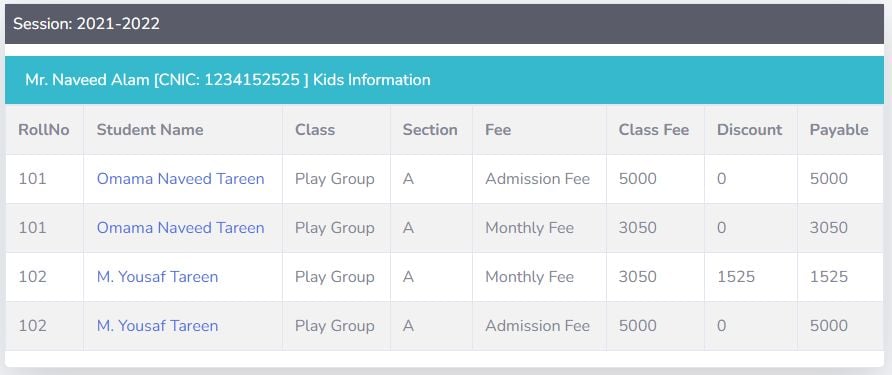The image size is (892, 375).
Task: Open M. Yousaf Tareen link in last row
Action: (x=157, y=325)
